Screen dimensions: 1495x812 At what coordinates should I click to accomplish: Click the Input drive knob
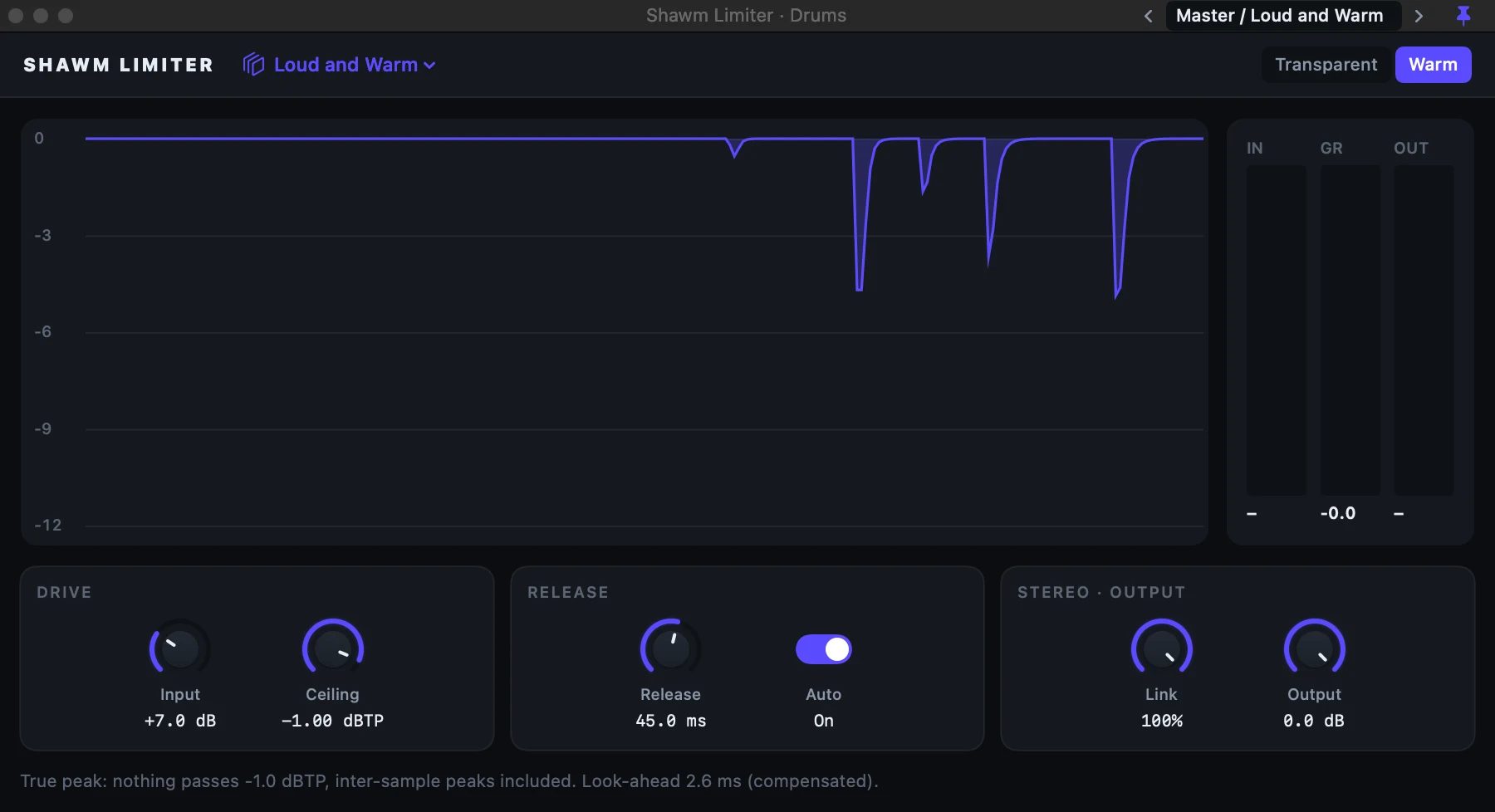(179, 648)
